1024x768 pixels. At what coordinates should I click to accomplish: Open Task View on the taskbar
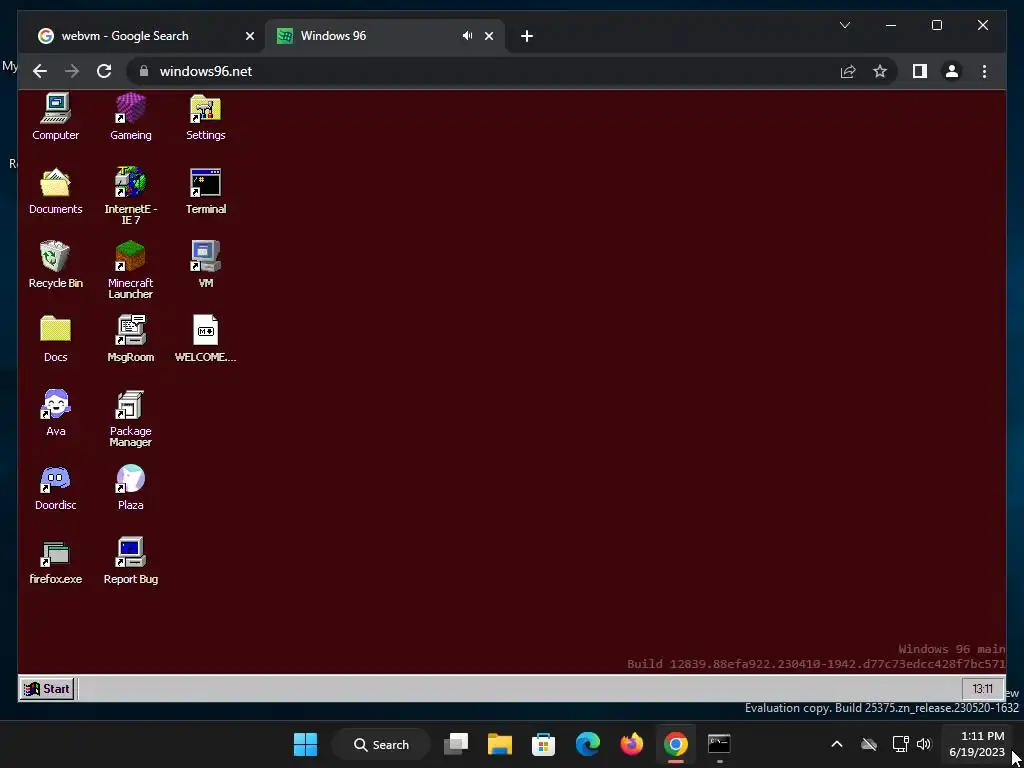coord(456,744)
